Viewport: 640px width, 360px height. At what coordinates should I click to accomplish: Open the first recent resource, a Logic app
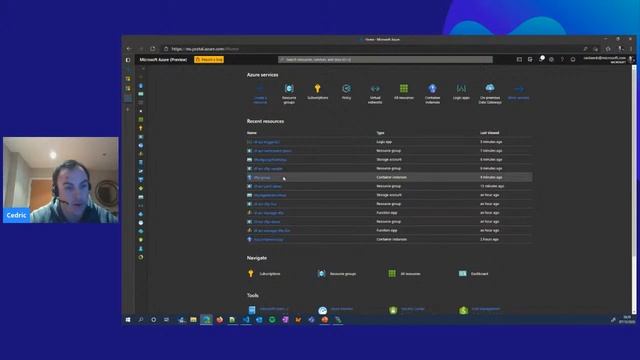(267, 142)
